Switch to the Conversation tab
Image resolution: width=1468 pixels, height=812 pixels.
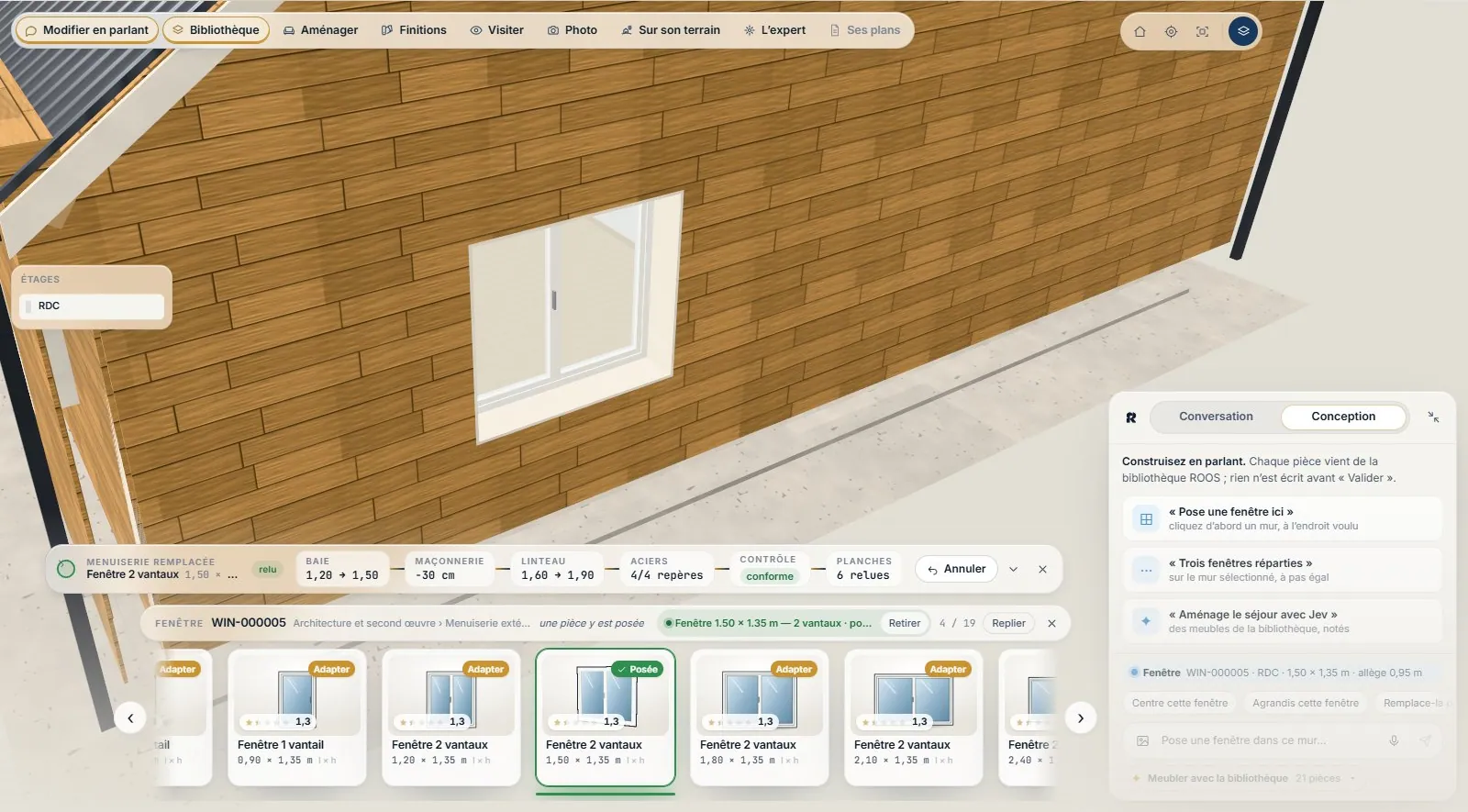(x=1216, y=417)
